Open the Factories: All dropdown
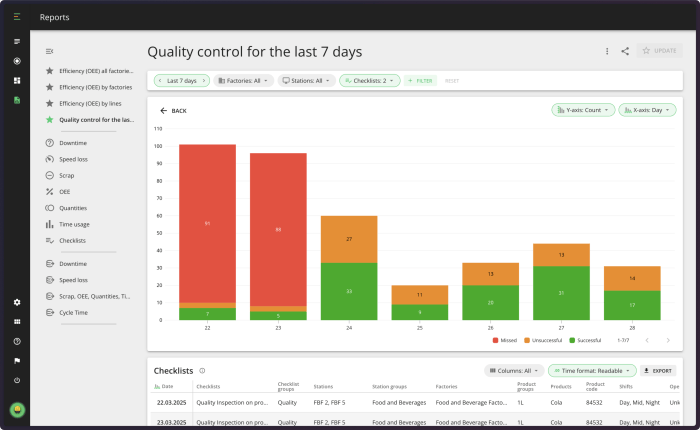 (243, 81)
